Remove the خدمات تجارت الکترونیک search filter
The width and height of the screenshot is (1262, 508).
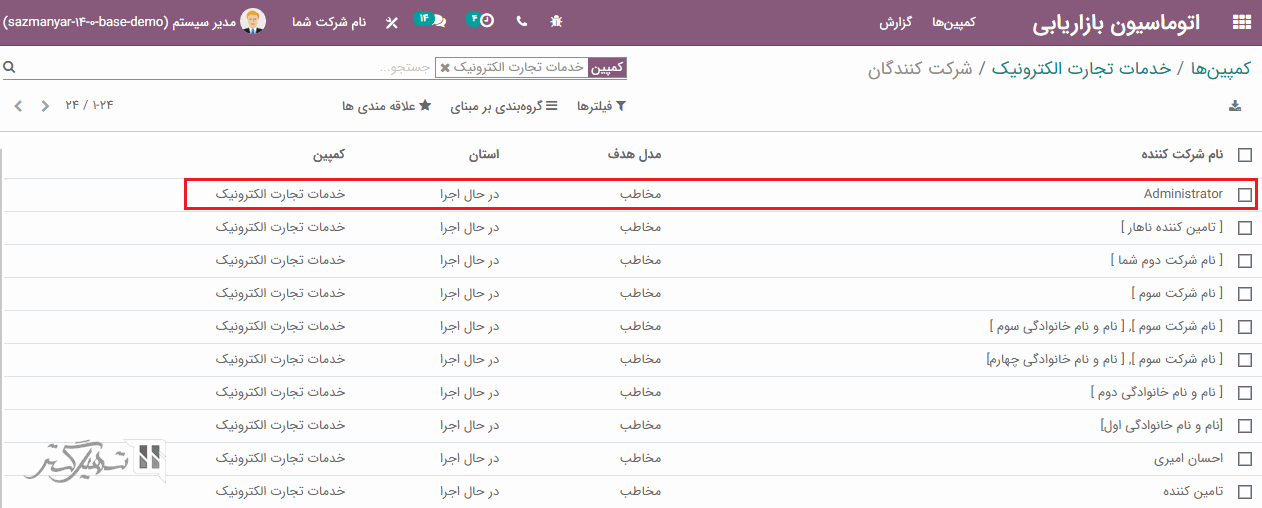tap(445, 68)
